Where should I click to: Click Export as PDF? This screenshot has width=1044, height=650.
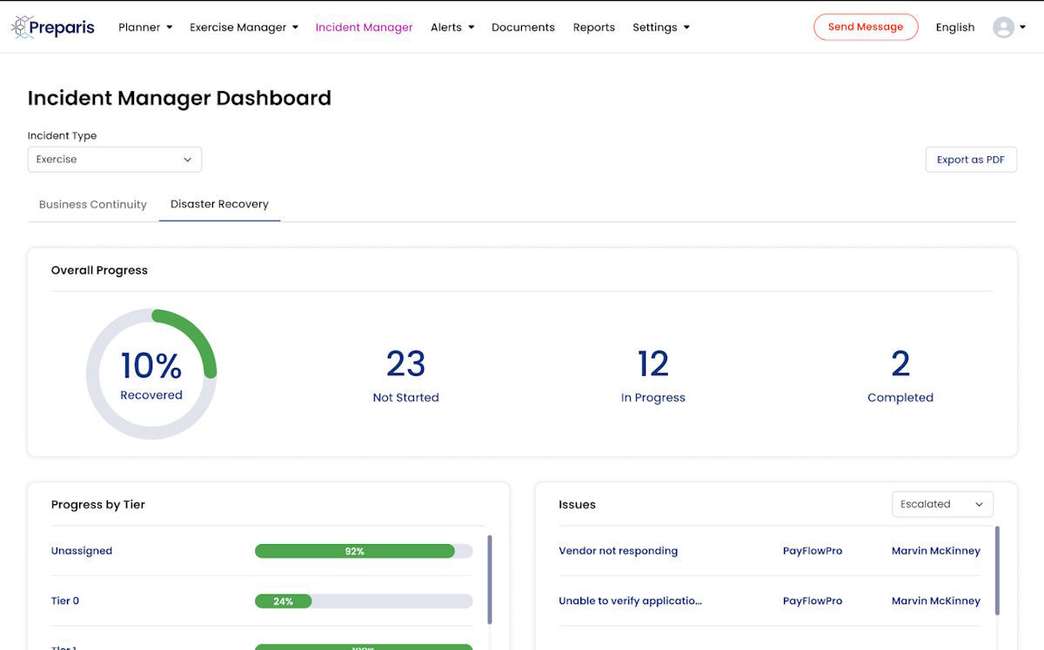pyautogui.click(x=970, y=159)
